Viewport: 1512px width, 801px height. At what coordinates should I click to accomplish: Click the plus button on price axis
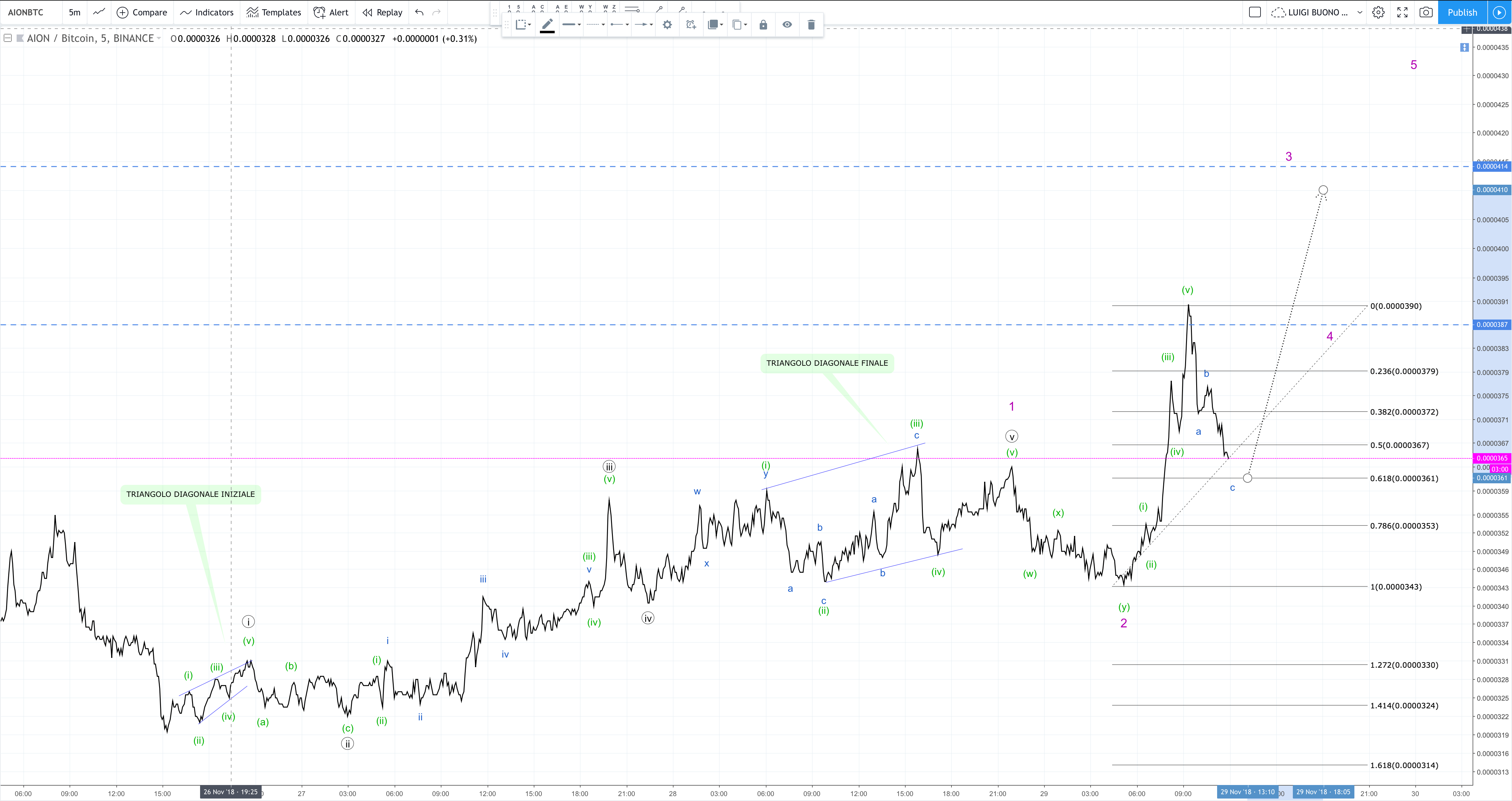point(1467,29)
